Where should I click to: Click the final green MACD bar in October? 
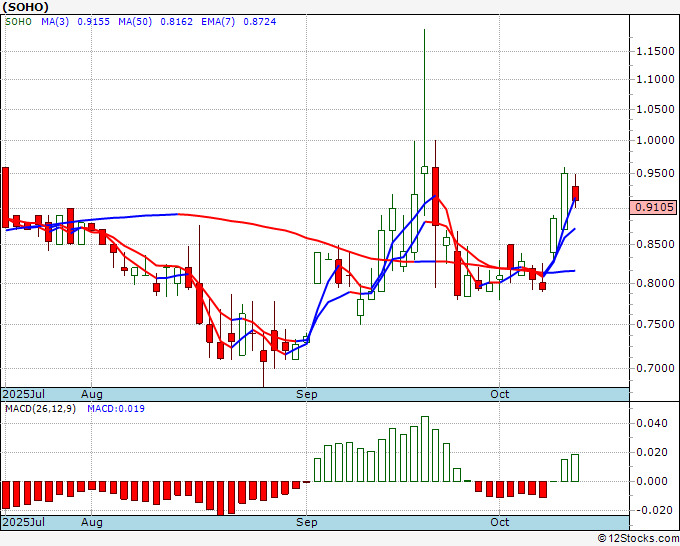pos(575,468)
